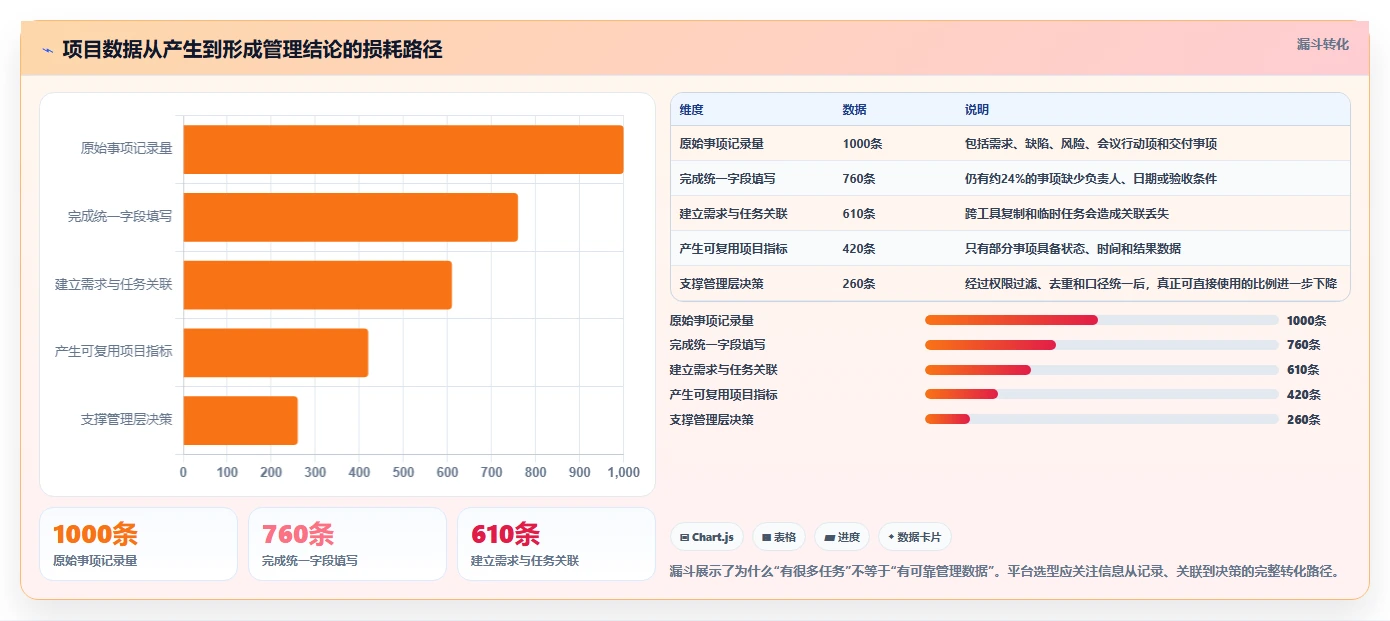This screenshot has height=621, width=1390.
Task: Click description 只有部分事项具备状态
Action: pyautogui.click(x=1072, y=249)
